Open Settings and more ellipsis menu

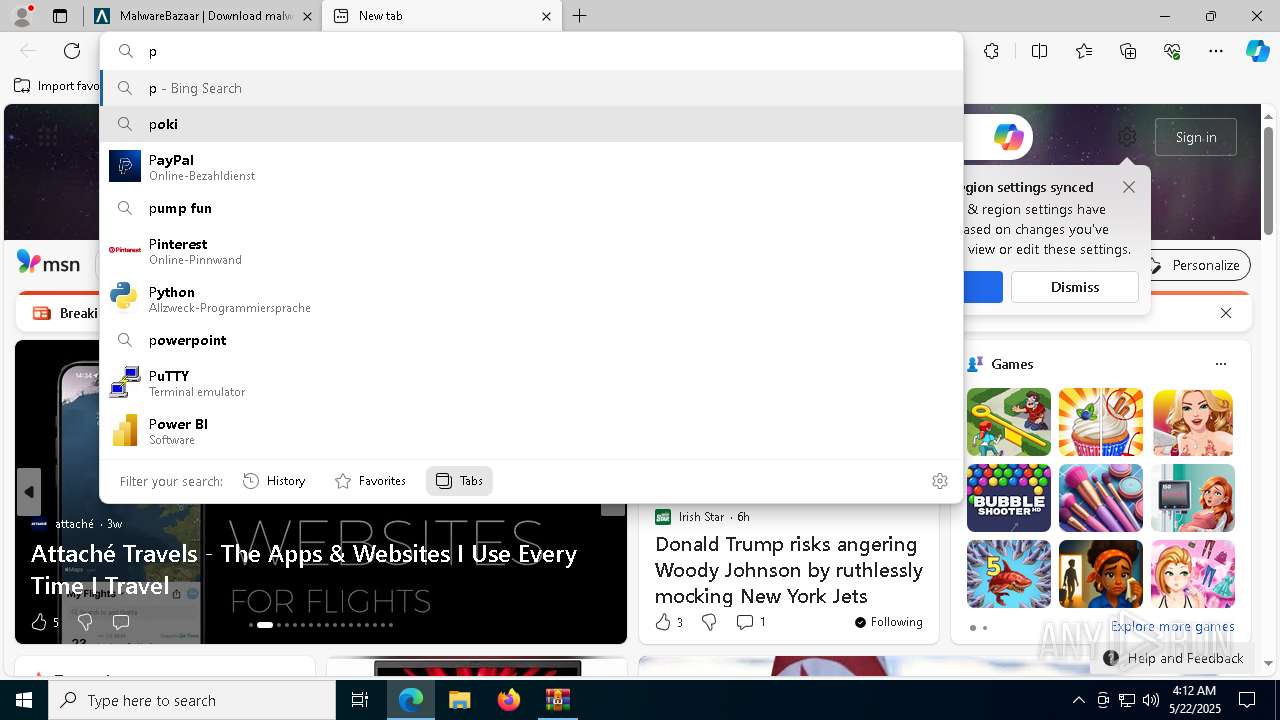[1216, 51]
